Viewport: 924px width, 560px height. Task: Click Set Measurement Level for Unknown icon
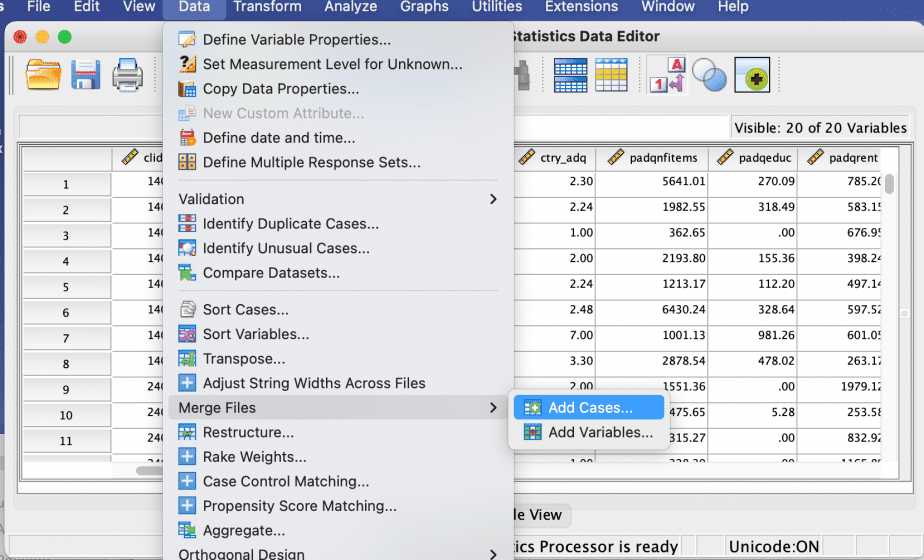click(187, 64)
